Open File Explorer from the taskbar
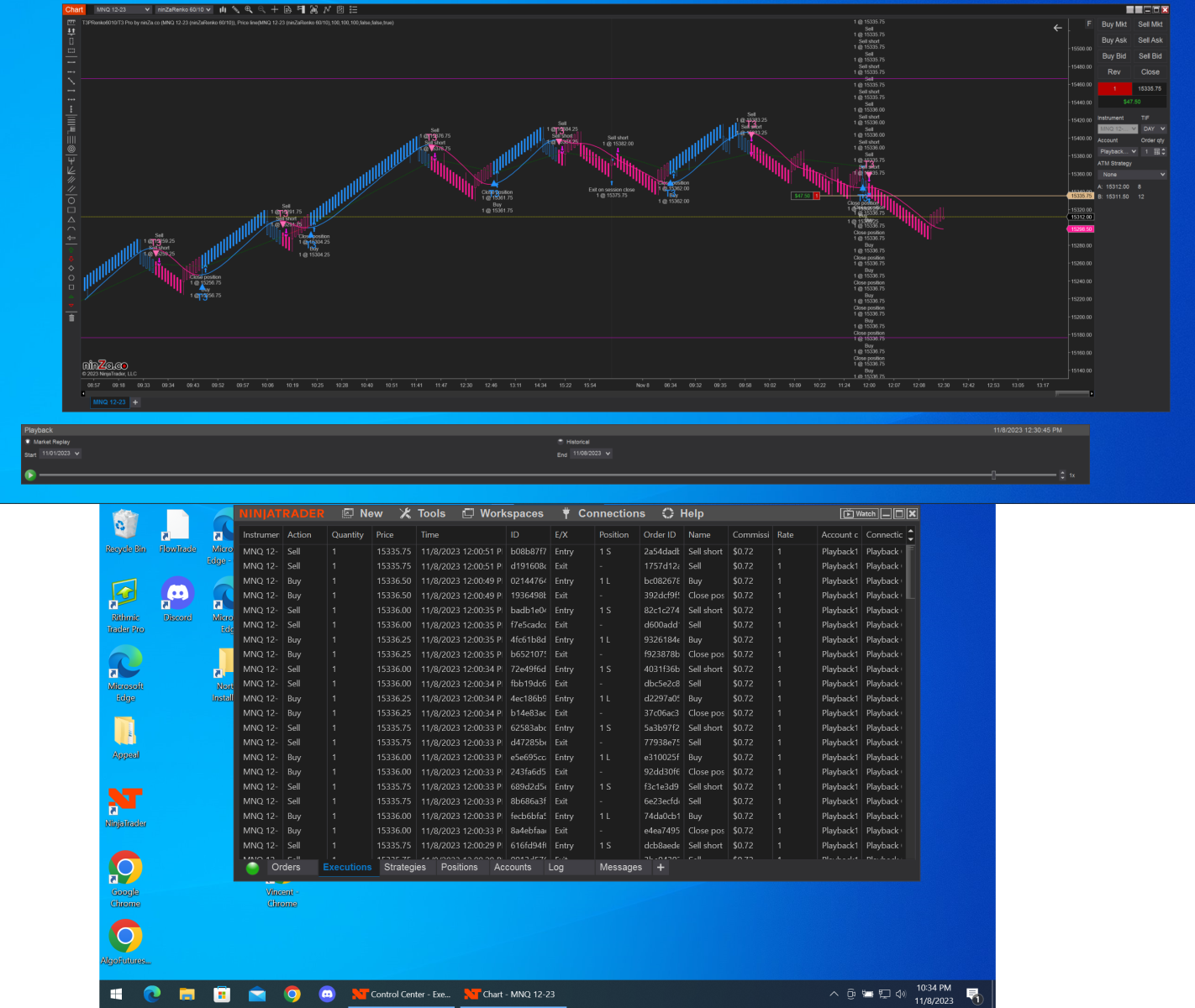 (187, 995)
